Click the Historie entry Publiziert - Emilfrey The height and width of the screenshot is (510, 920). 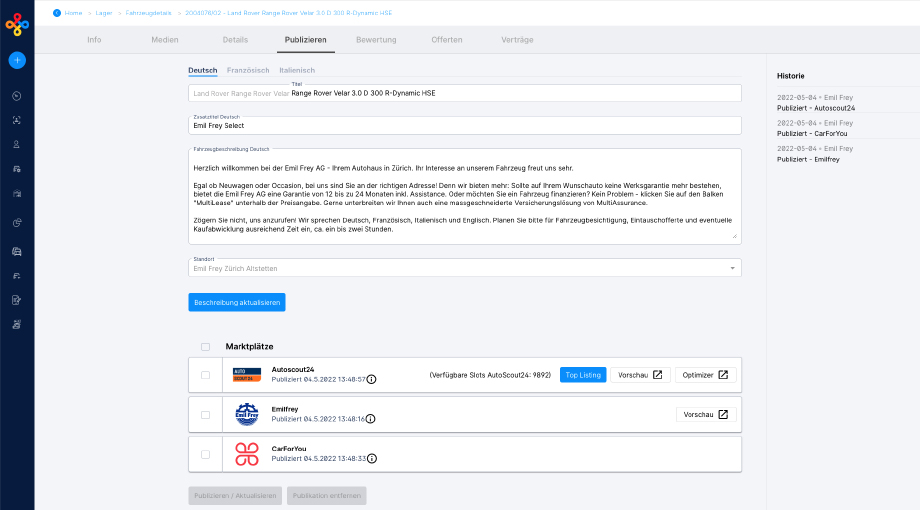click(x=809, y=160)
